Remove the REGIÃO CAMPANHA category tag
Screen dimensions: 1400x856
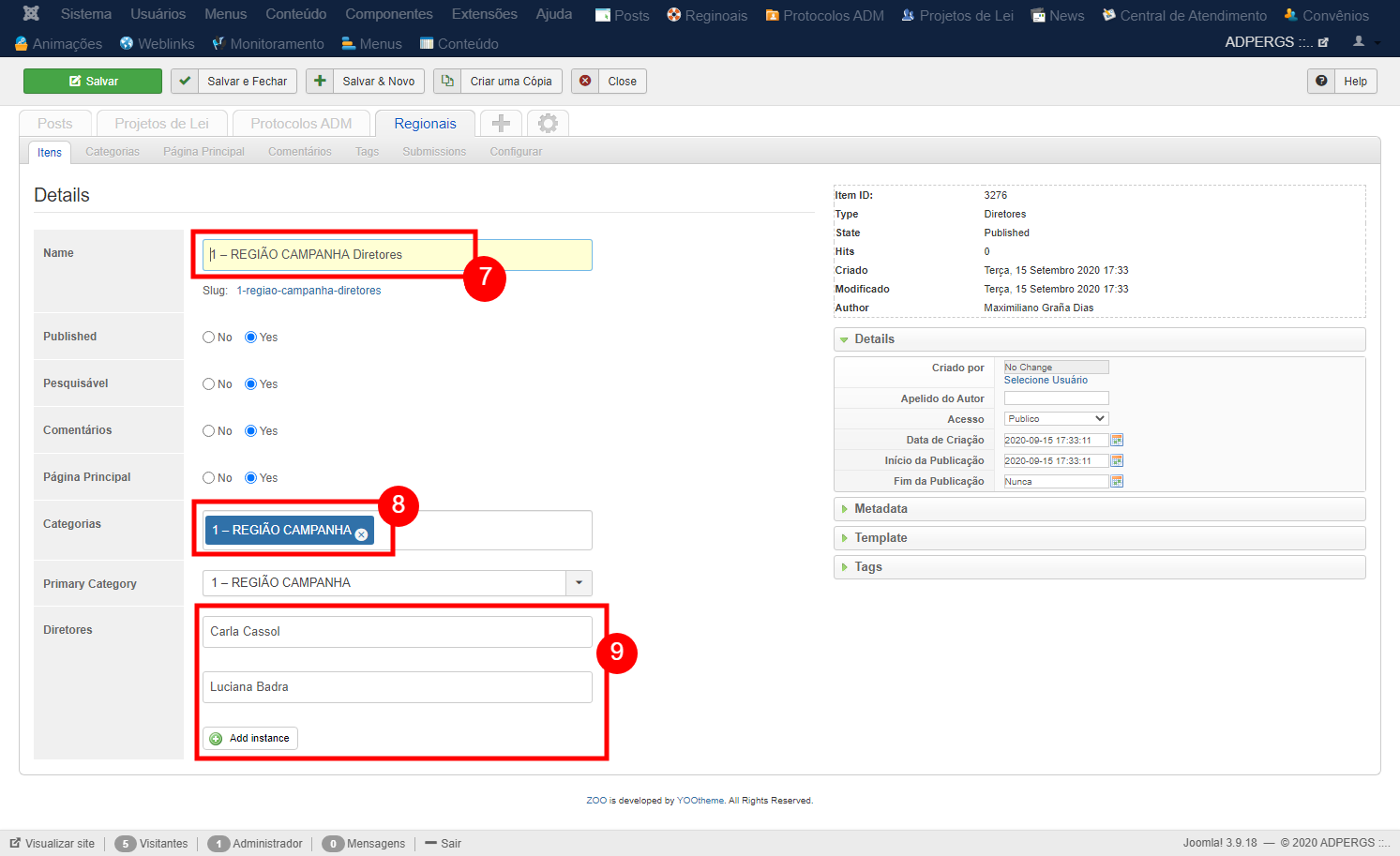click(361, 534)
